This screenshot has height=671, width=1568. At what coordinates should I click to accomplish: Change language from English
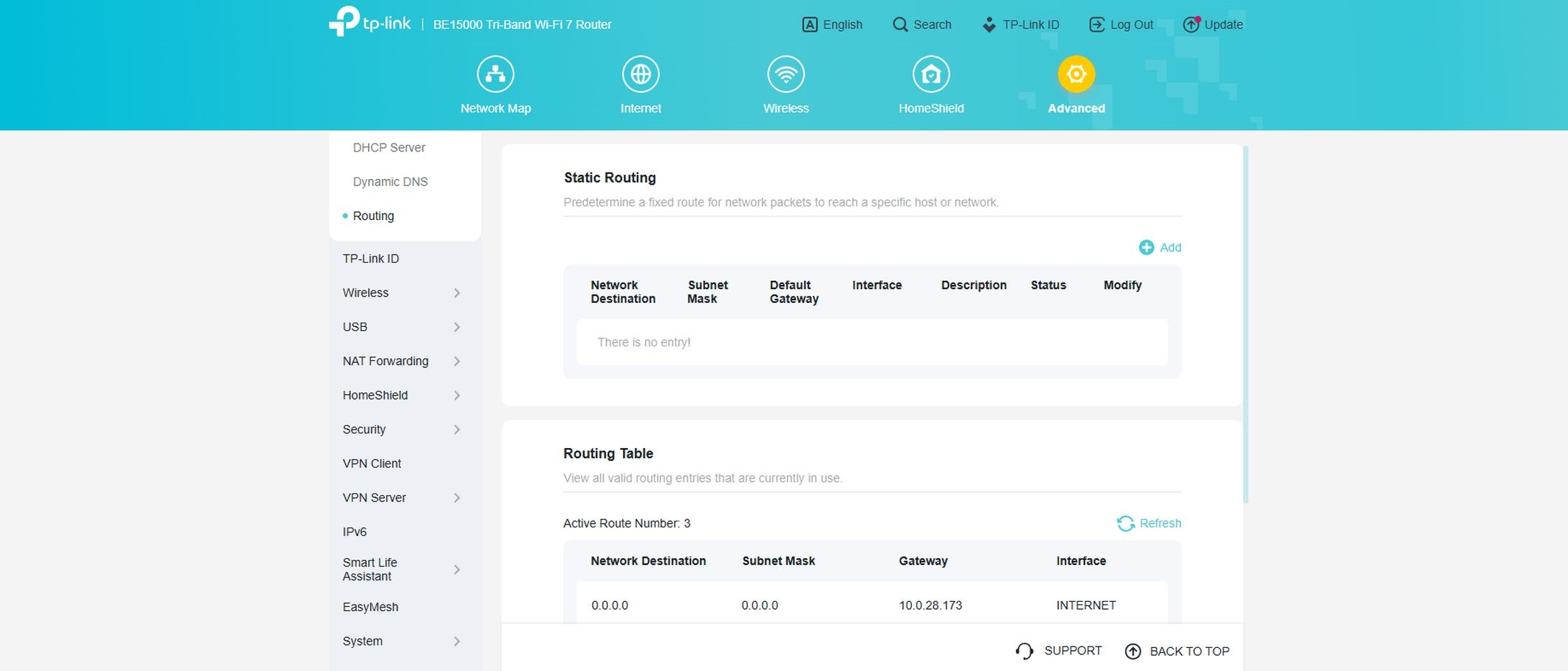coord(832,25)
